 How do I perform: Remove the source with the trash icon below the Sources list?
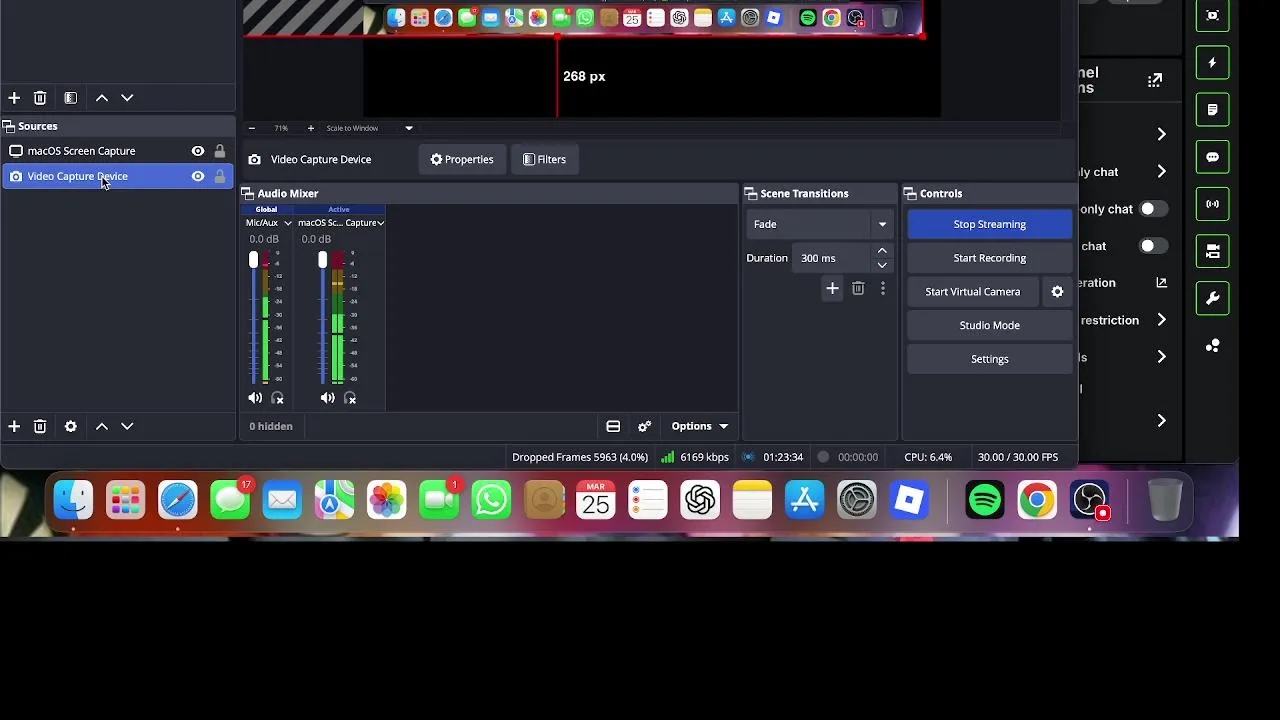click(x=40, y=426)
